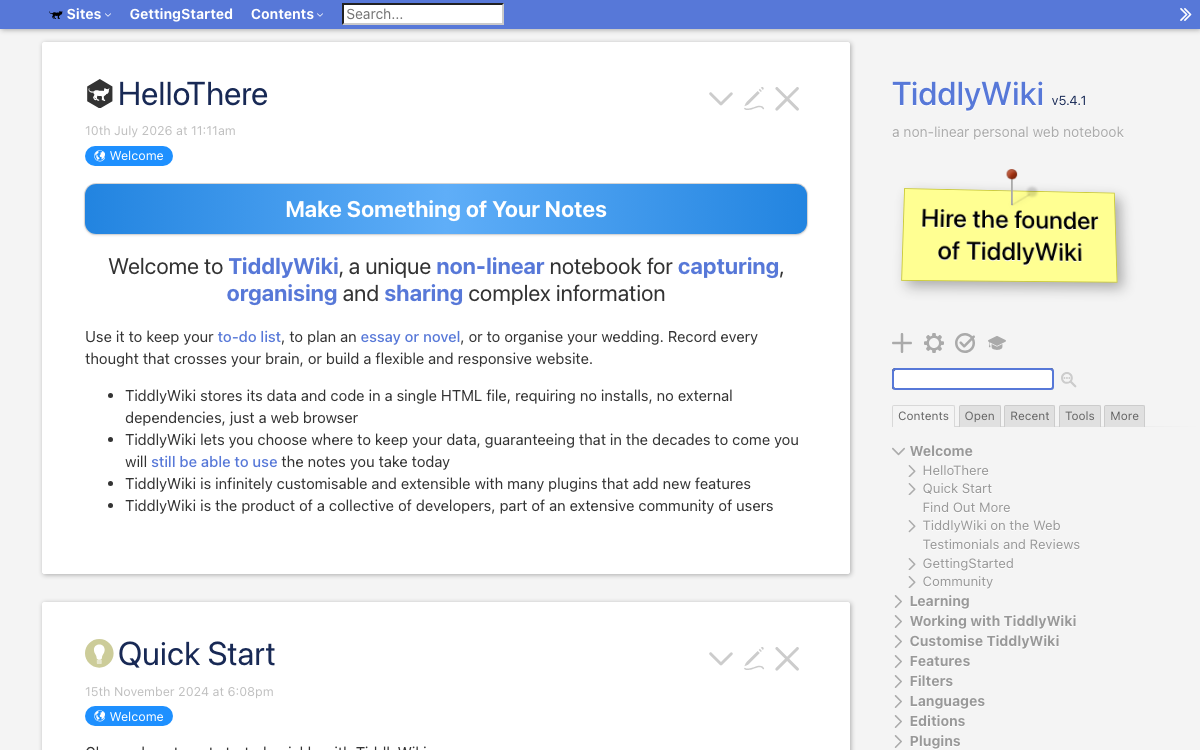The width and height of the screenshot is (1200, 750).
Task: Edit the HelloThere tiddler with pencil icon
Action: pyautogui.click(x=754, y=98)
